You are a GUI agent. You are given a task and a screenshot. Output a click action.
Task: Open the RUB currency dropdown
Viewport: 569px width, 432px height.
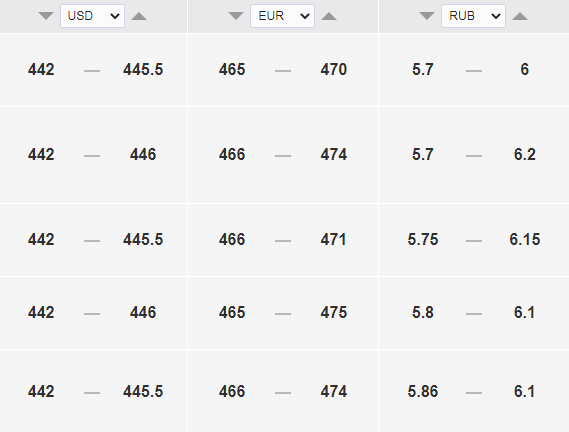473,16
